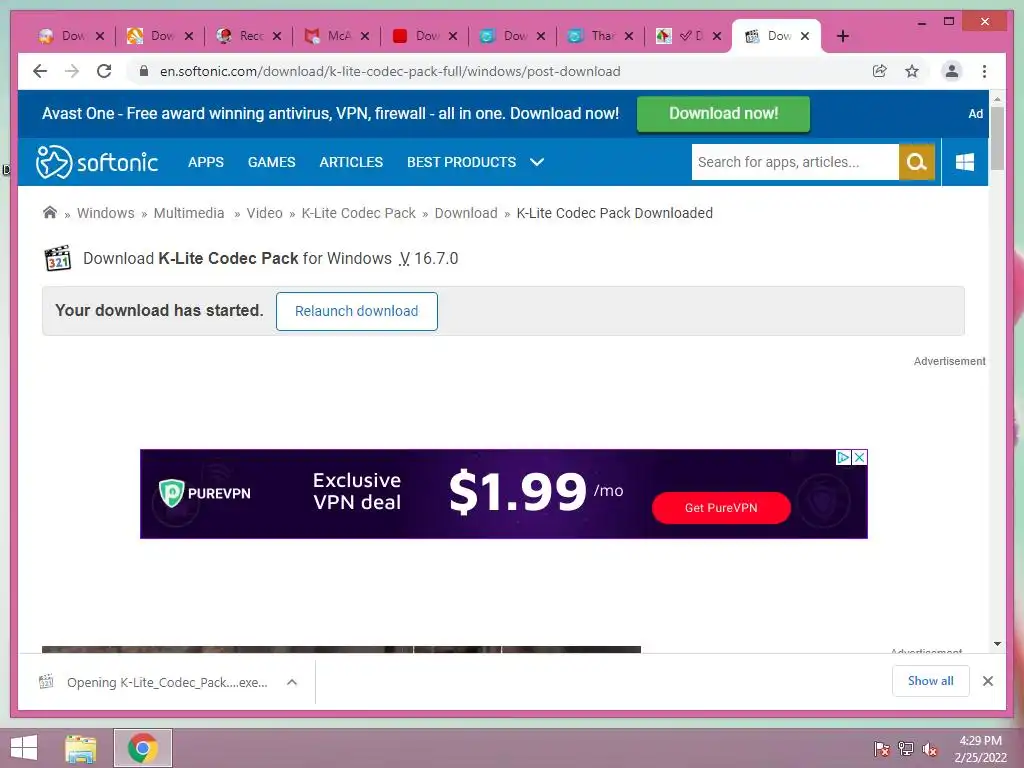Bookmark this page with the star icon
The image size is (1024, 768).
912,71
